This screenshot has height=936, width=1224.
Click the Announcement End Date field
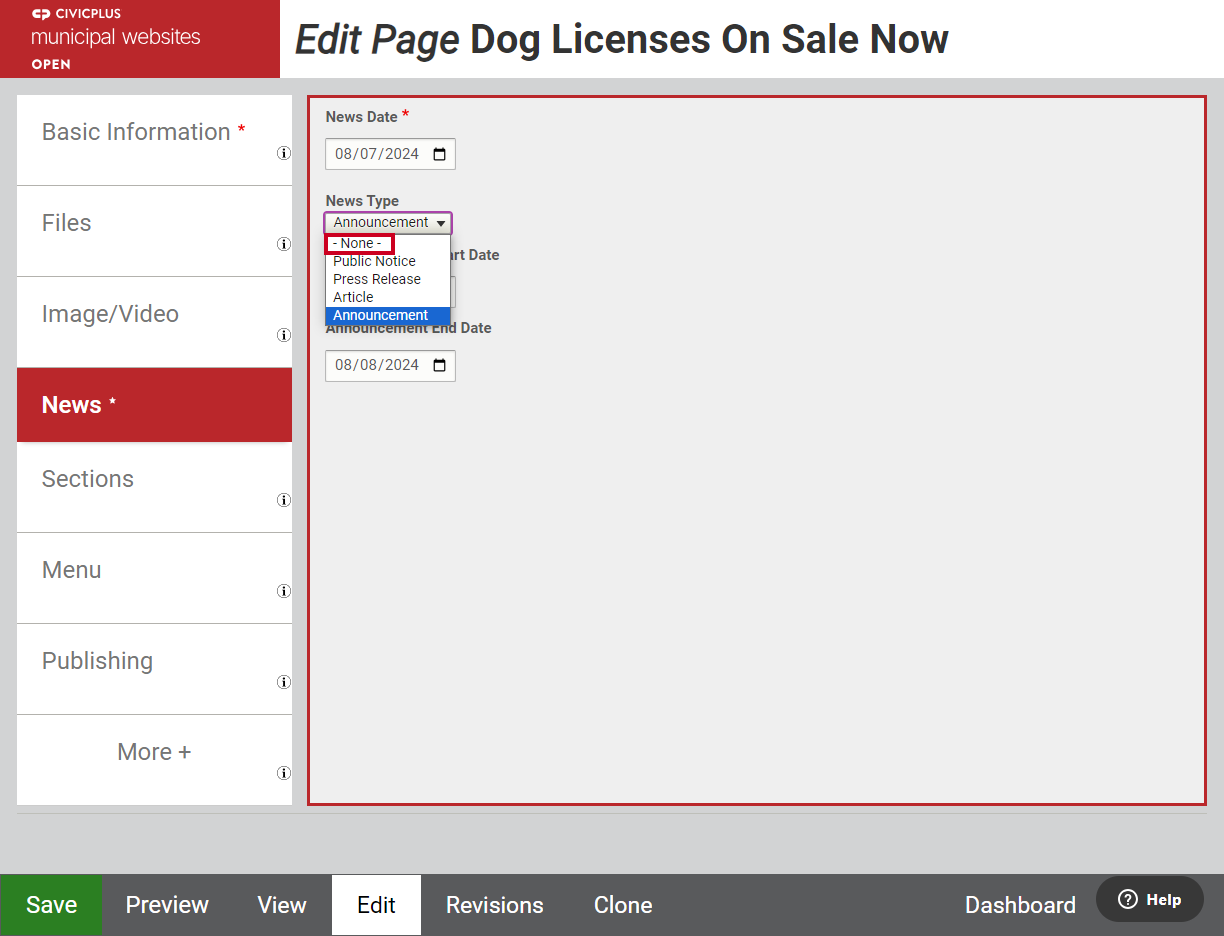390,365
